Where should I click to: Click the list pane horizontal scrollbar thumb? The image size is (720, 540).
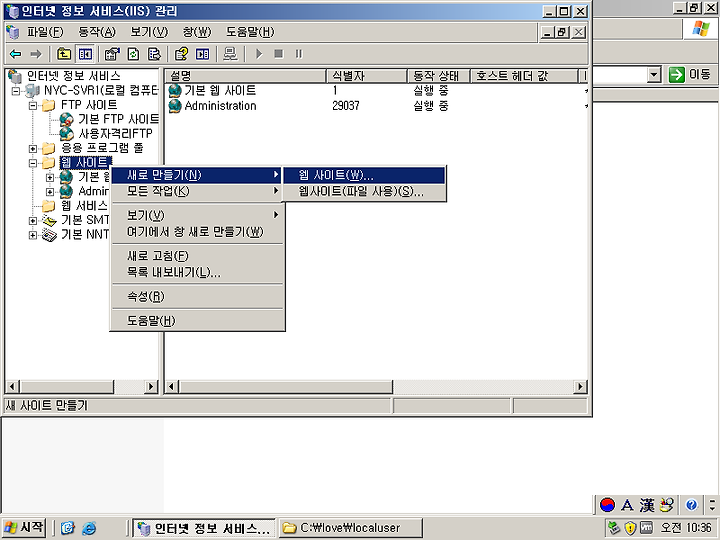[x=286, y=387]
